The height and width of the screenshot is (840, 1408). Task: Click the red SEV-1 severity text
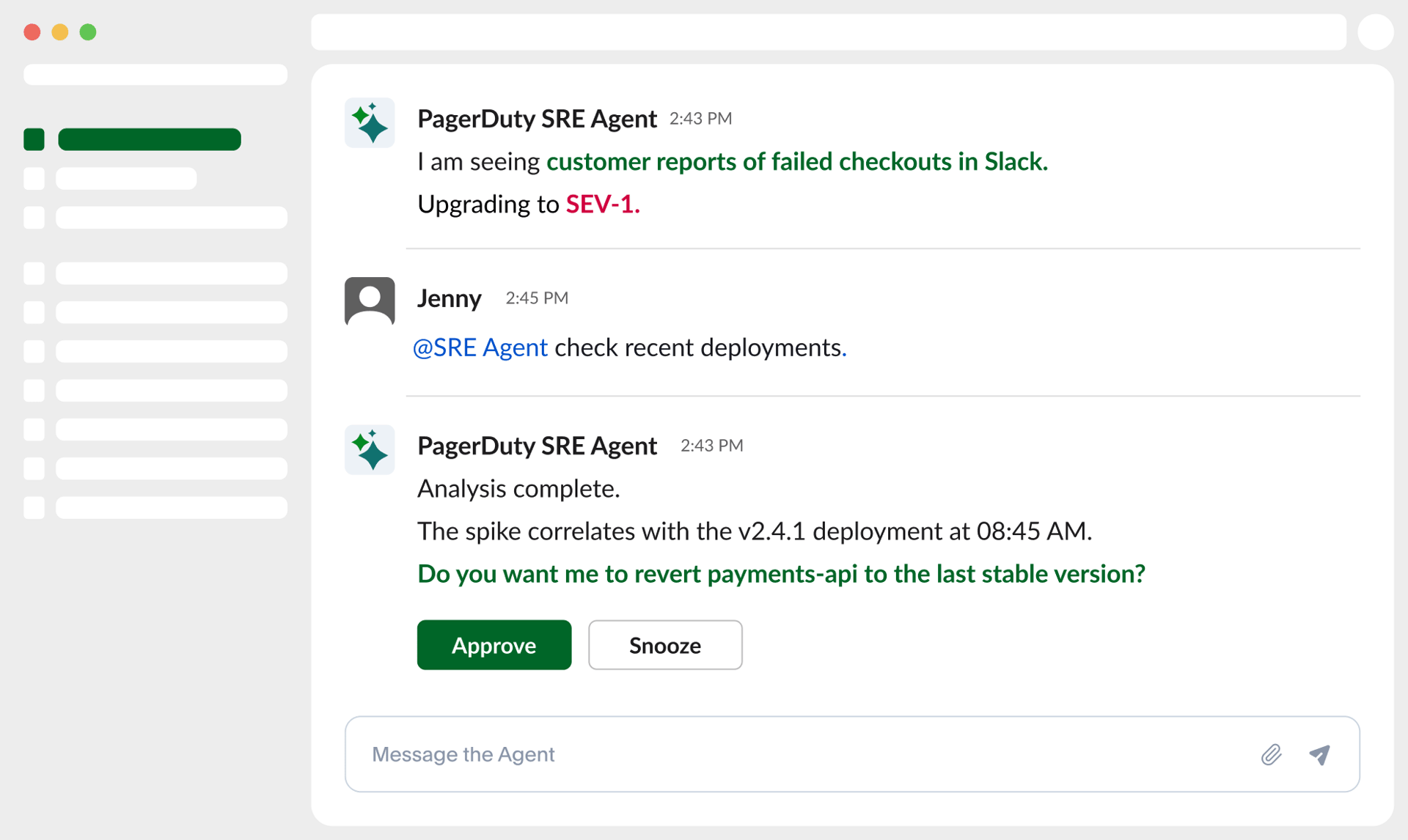[601, 204]
